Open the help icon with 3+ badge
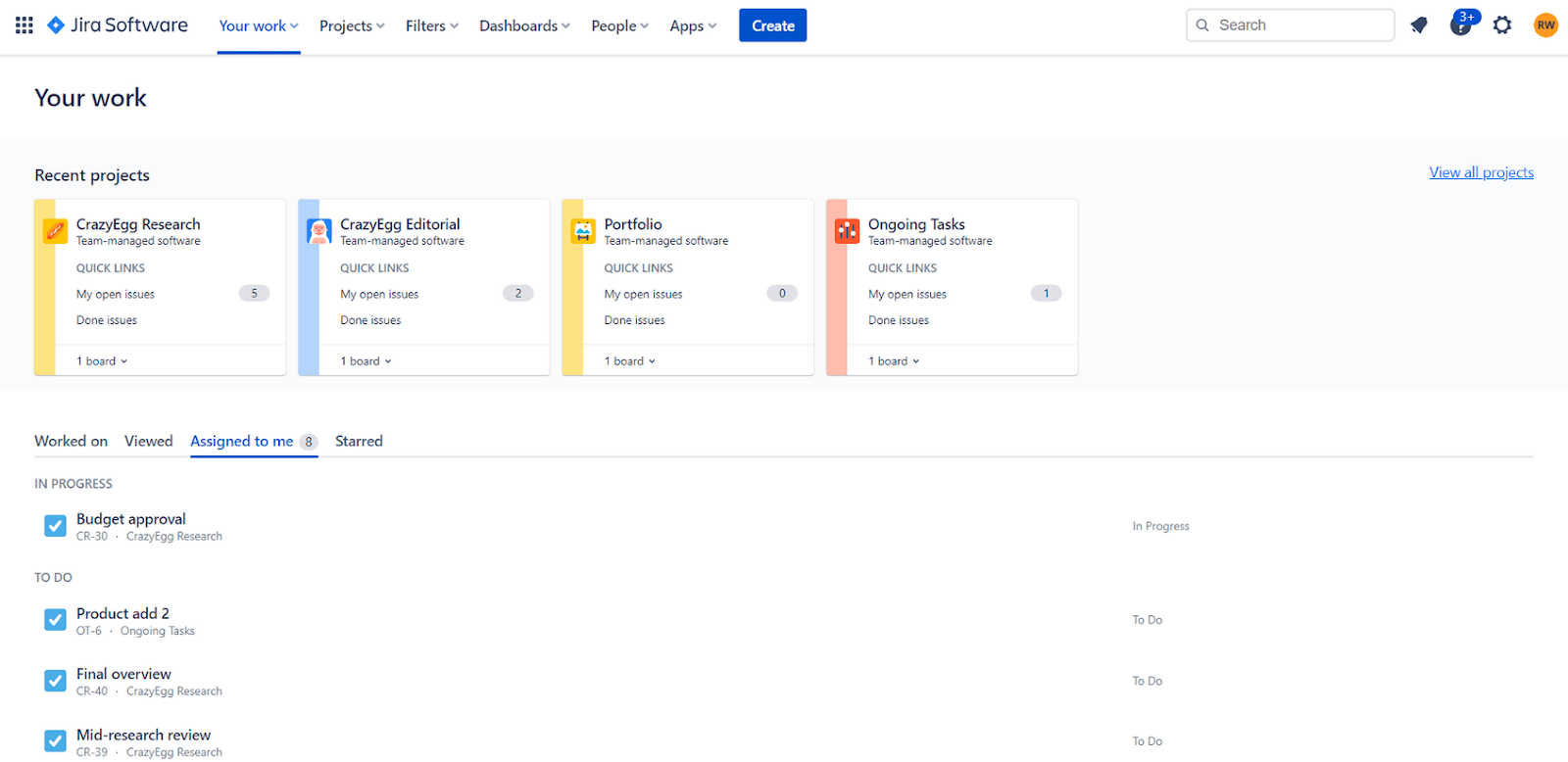This screenshot has width=1568, height=762. coord(1462,24)
